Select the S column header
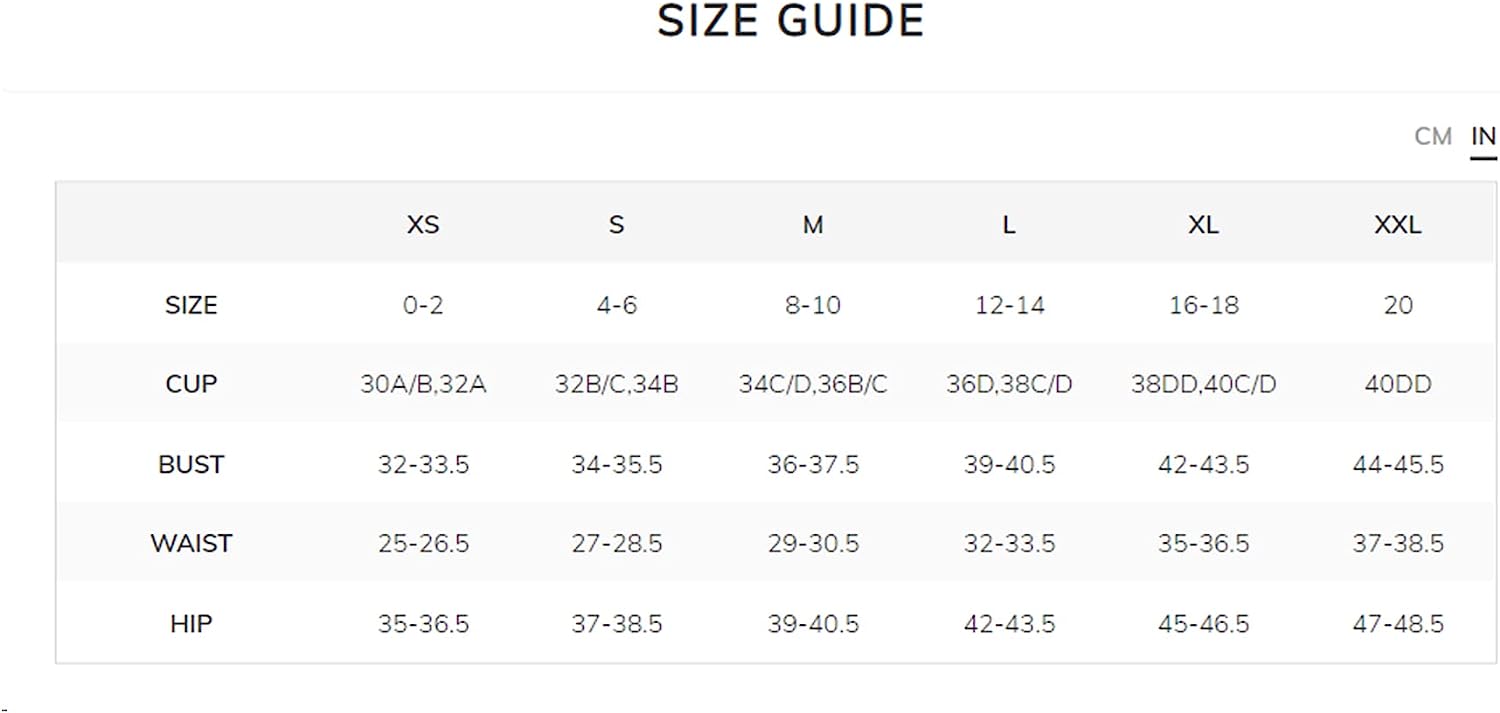 [x=616, y=225]
